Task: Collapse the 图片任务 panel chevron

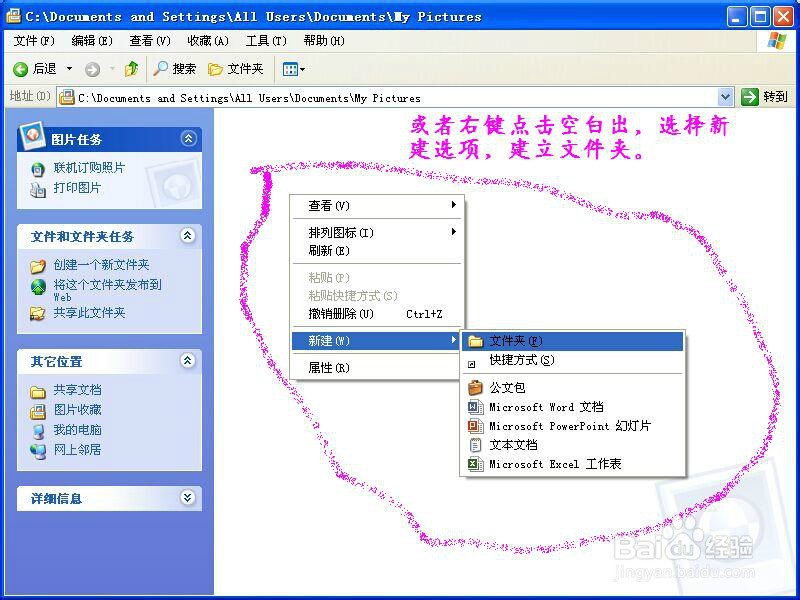Action: [x=188, y=139]
